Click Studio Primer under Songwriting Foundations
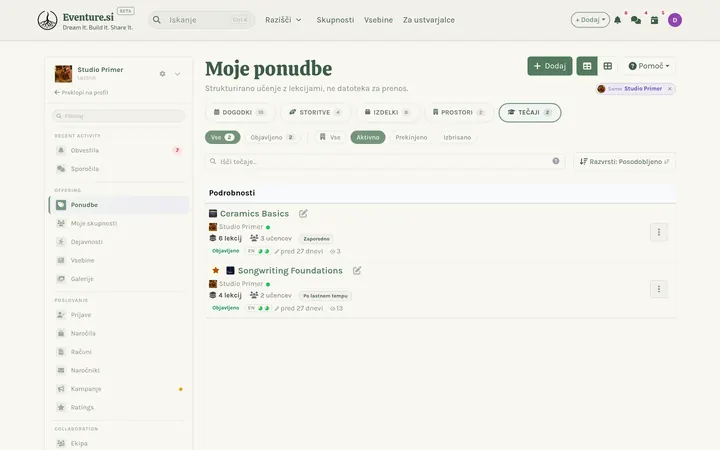This screenshot has height=450, width=720. coord(241,284)
